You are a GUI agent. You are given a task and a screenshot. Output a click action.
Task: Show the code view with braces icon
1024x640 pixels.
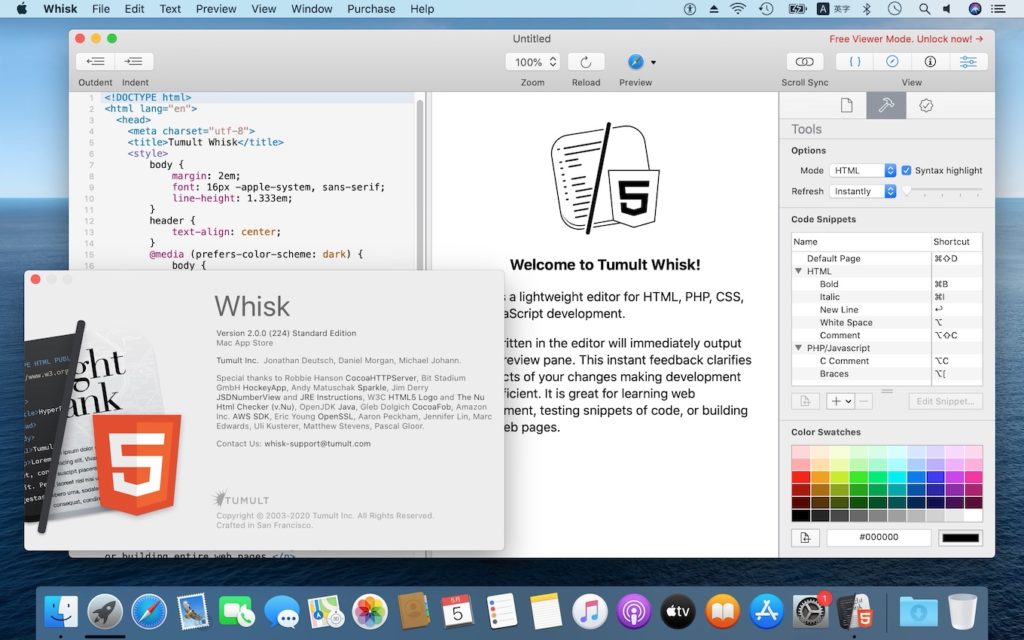855,62
